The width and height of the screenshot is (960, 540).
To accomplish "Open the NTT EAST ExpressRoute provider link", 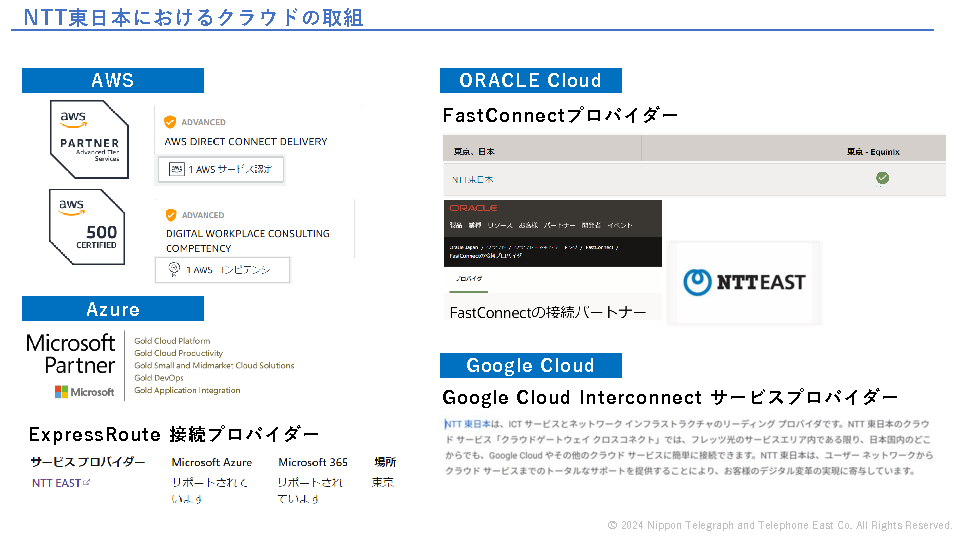I will pyautogui.click(x=56, y=483).
